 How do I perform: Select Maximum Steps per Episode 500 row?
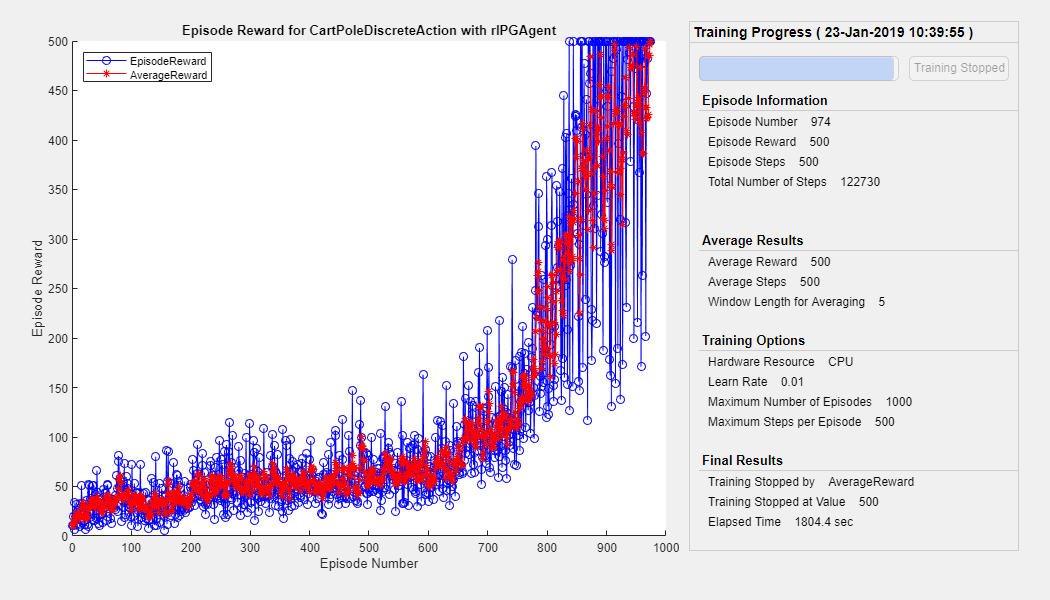click(801, 422)
